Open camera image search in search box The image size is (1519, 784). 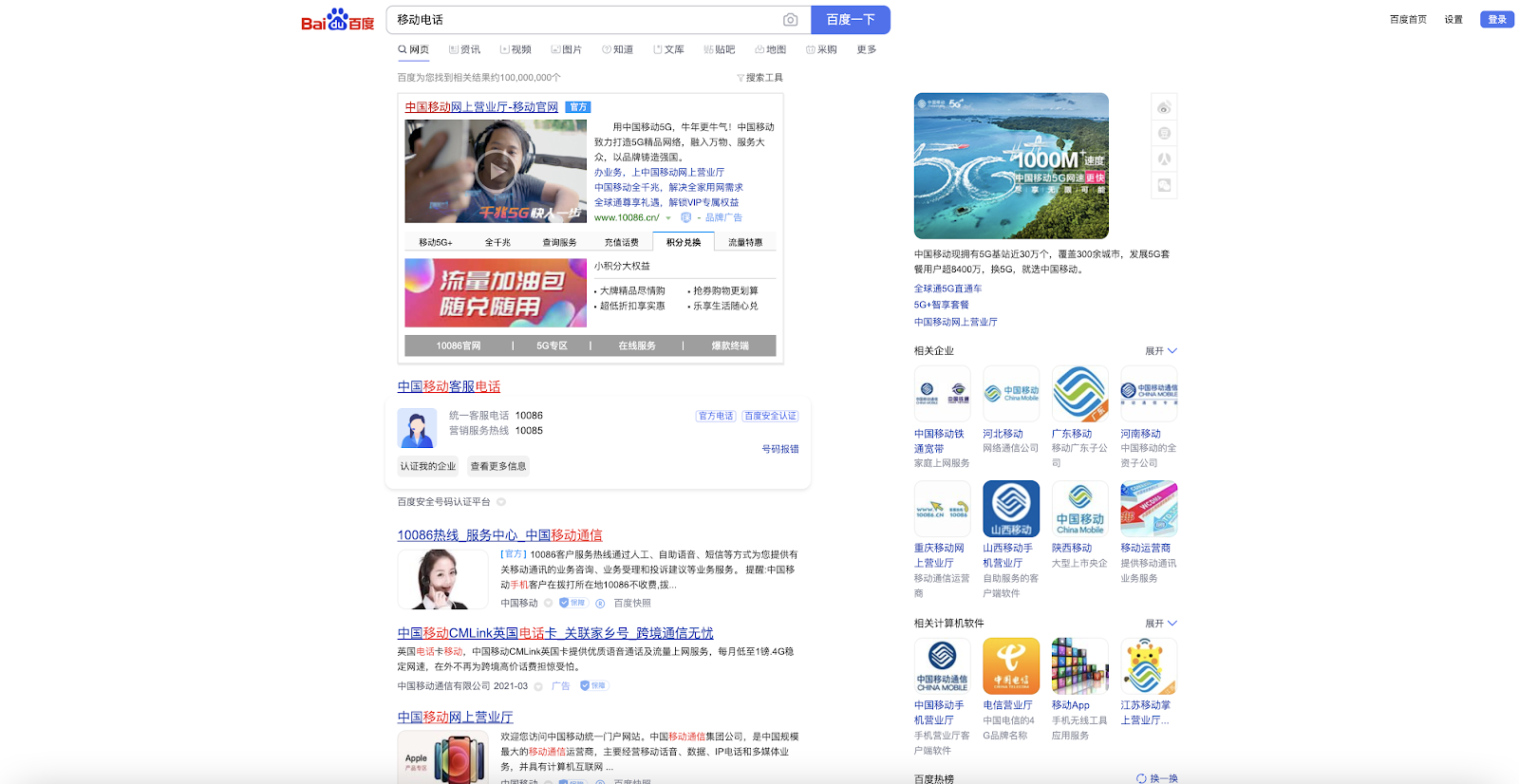[790, 20]
